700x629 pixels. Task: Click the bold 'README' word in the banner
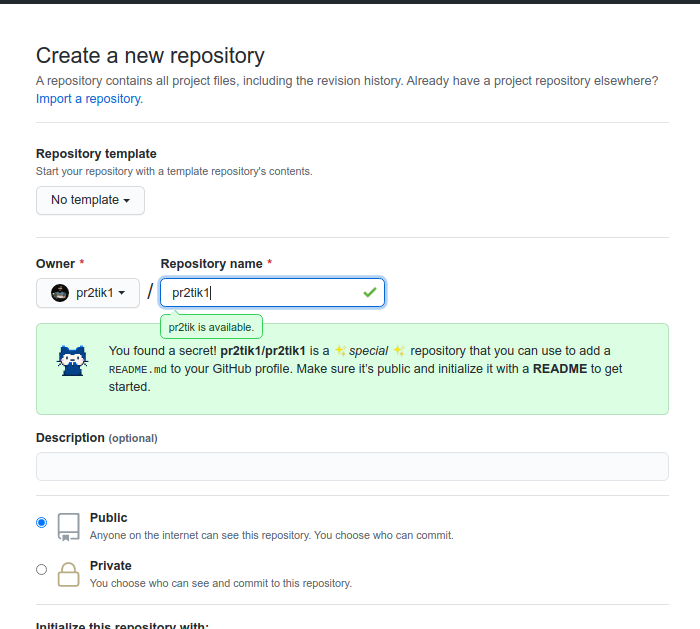click(560, 369)
